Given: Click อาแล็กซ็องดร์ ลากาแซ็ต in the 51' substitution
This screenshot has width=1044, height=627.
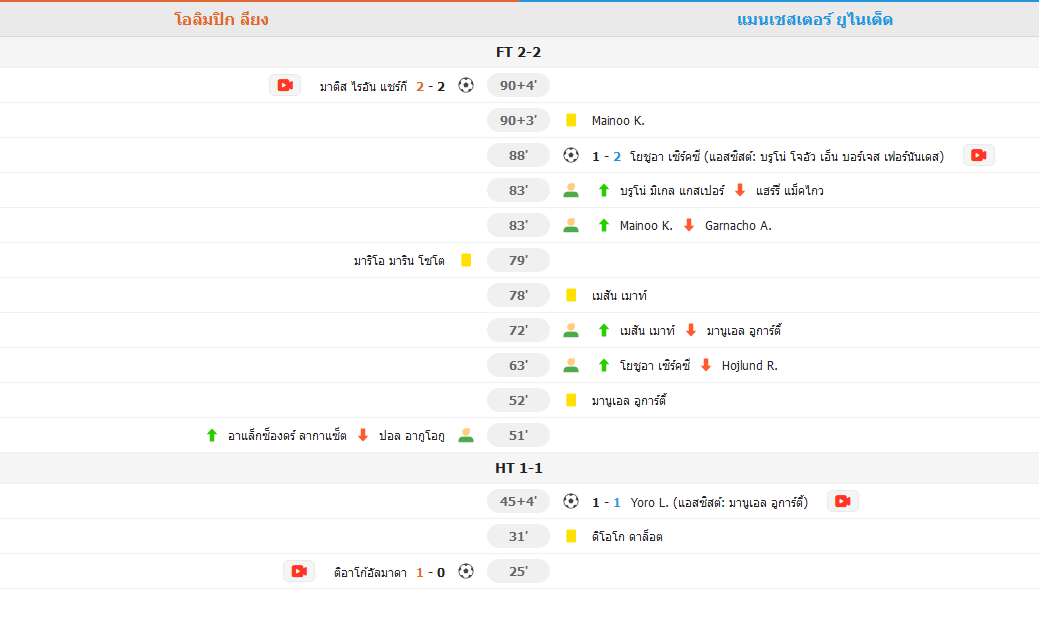Looking at the screenshot, I should pyautogui.click(x=287, y=436).
